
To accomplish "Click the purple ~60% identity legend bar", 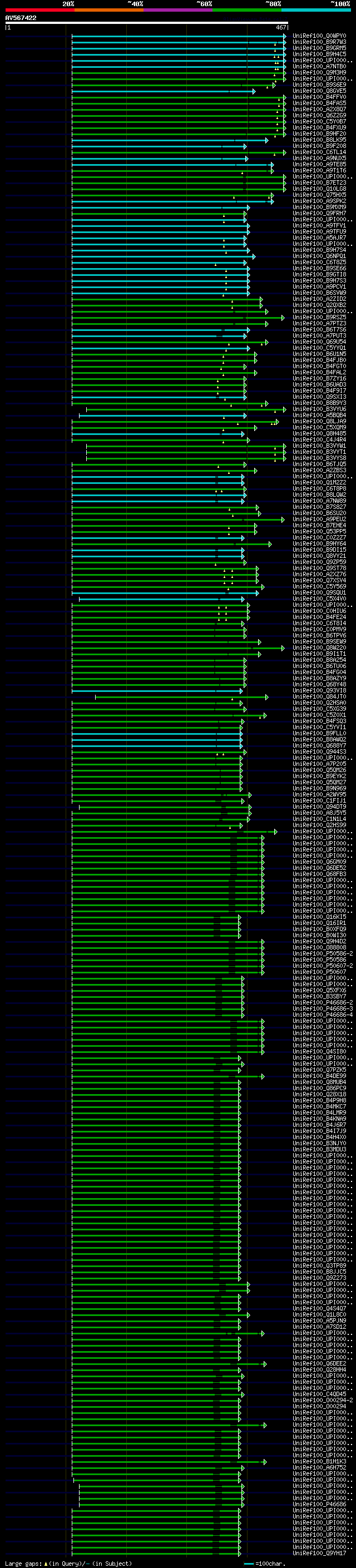I will coord(179,10).
